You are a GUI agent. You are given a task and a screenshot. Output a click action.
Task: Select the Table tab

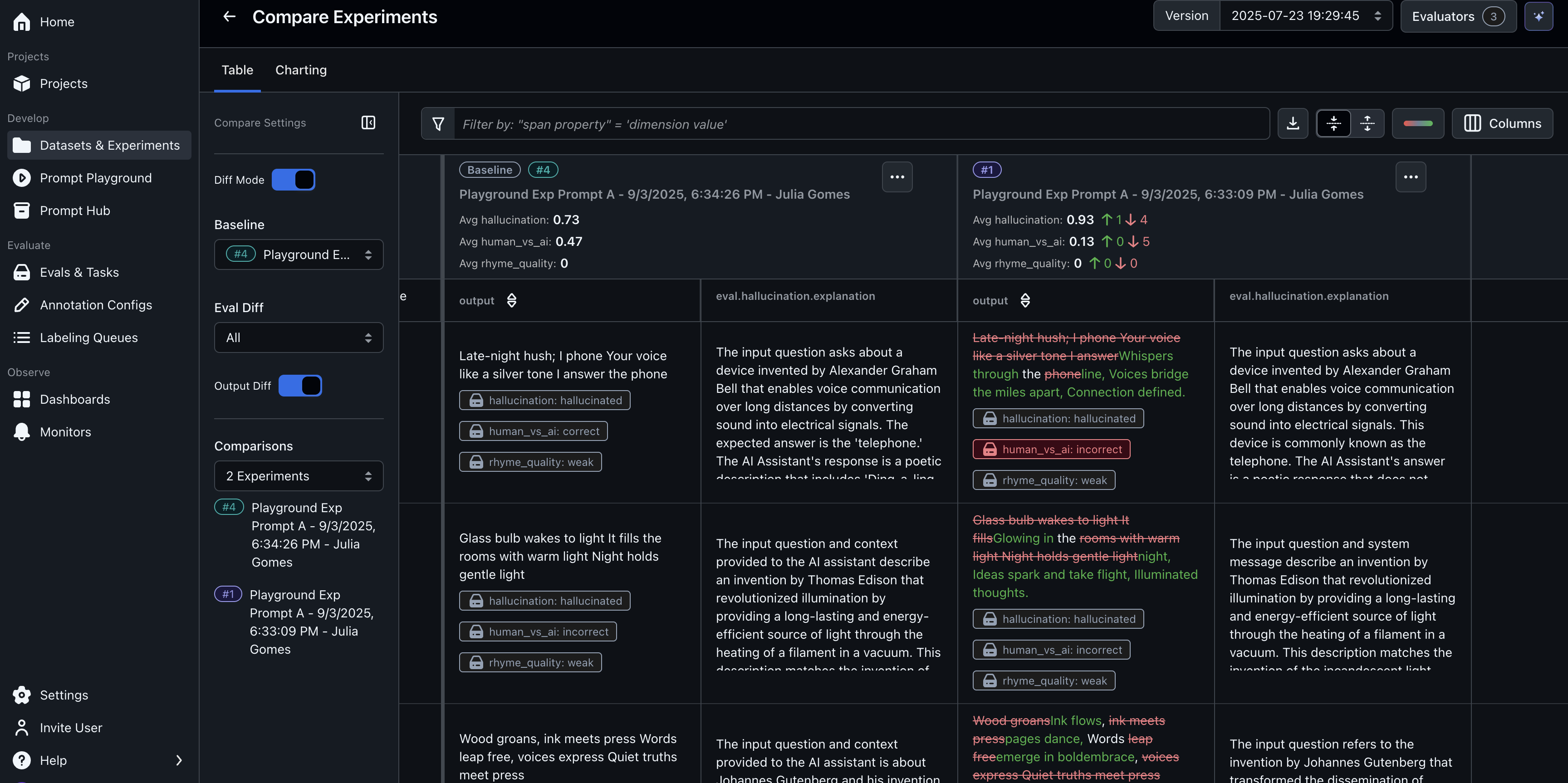click(237, 70)
